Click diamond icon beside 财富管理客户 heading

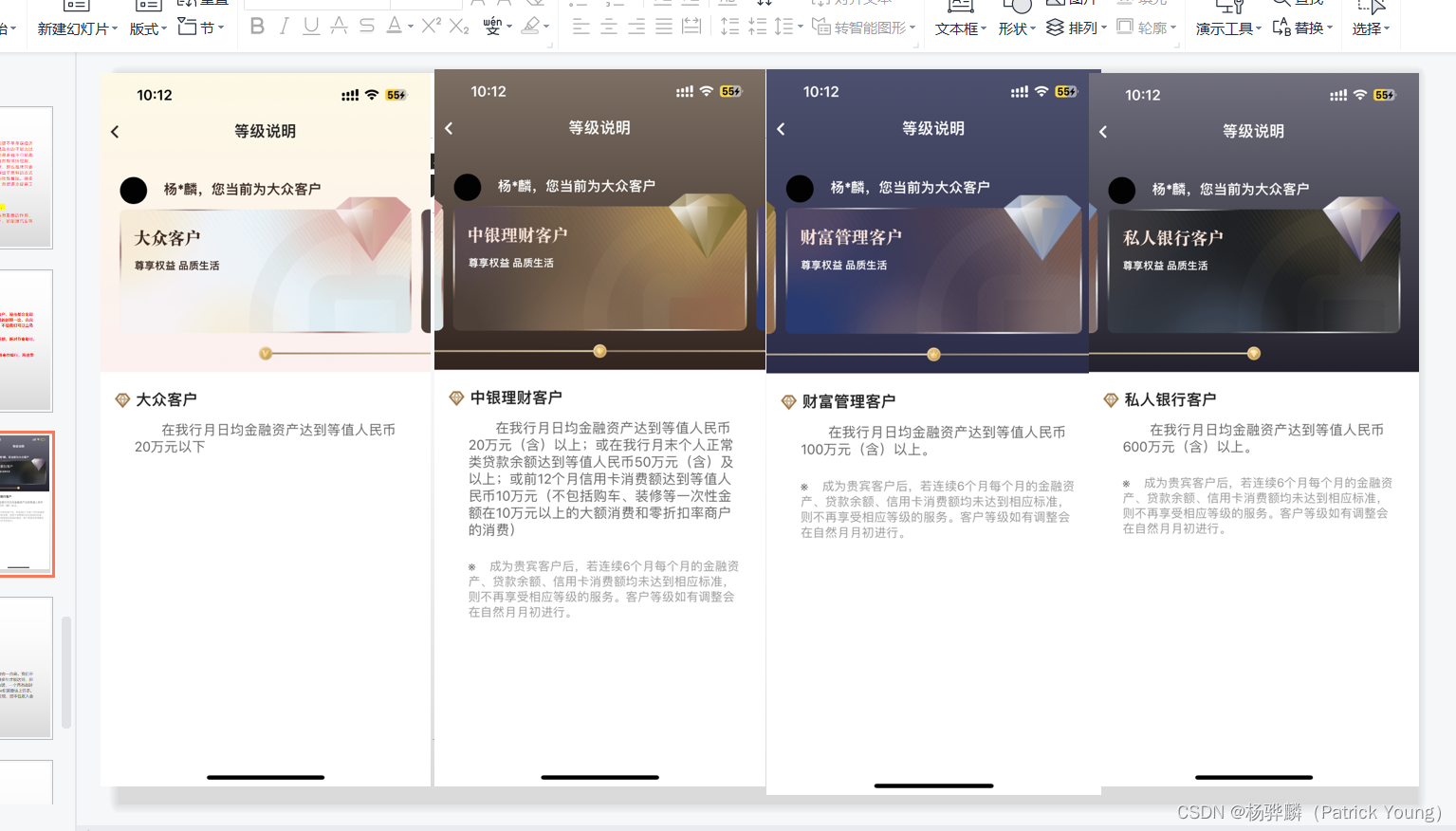(x=788, y=402)
